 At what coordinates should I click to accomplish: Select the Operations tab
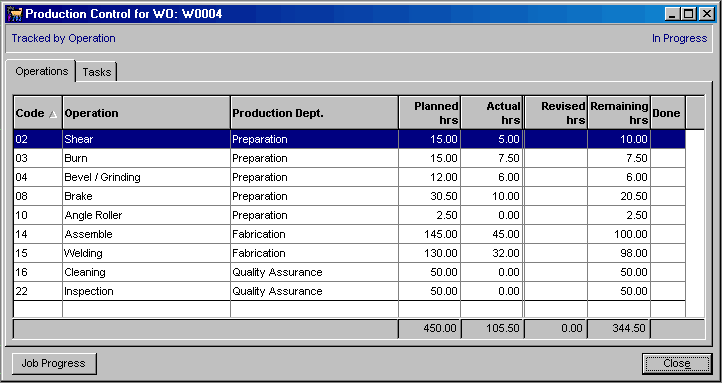[41, 71]
